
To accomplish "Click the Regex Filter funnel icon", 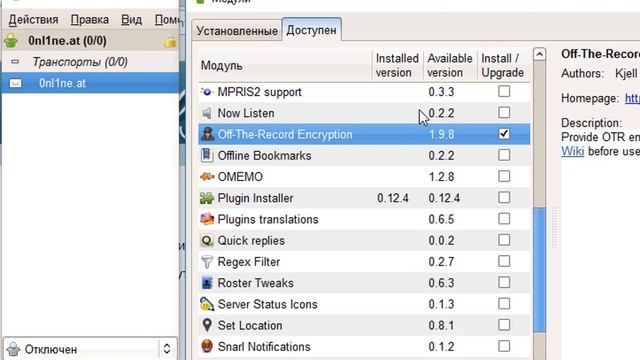I will (207, 262).
